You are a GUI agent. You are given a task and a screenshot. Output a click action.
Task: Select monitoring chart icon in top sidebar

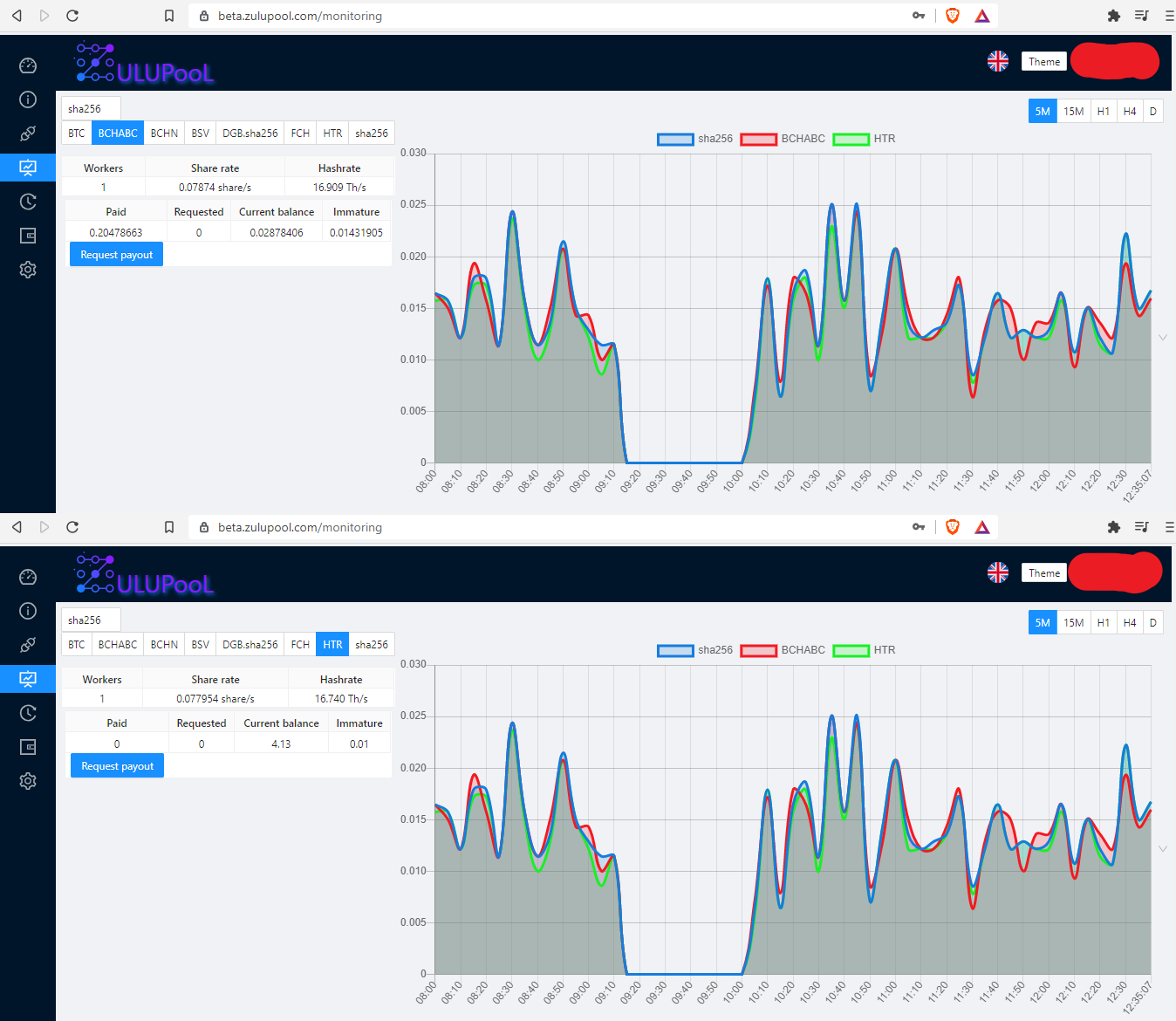tap(28, 168)
